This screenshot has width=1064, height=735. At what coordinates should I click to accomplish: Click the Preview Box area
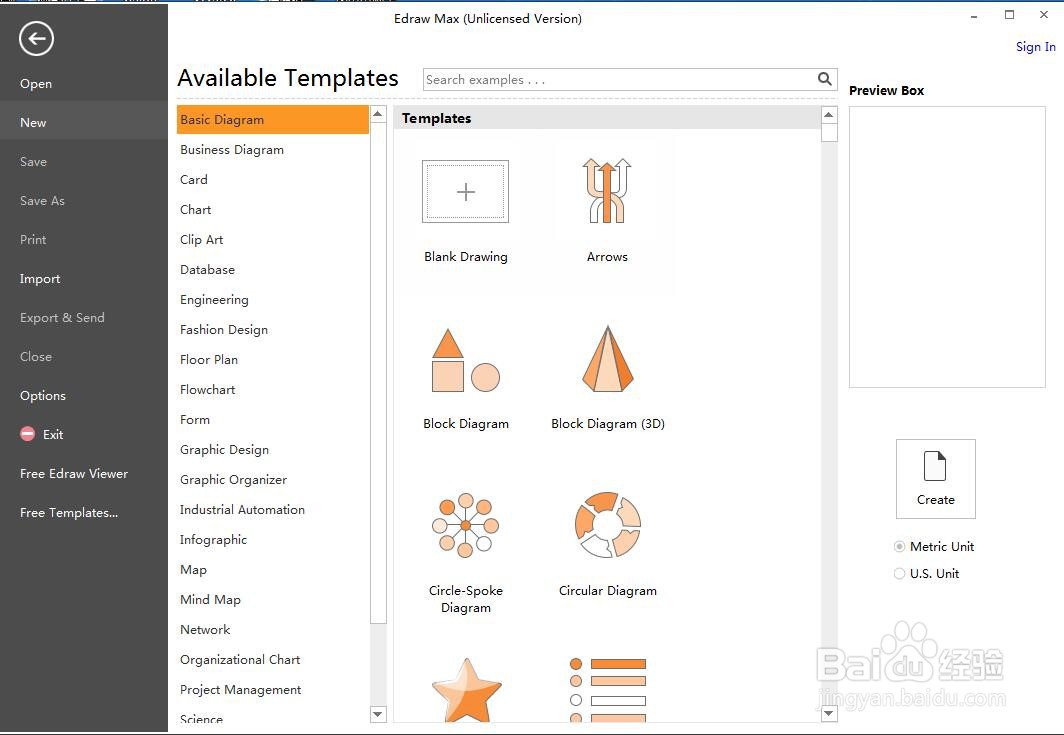tap(947, 247)
